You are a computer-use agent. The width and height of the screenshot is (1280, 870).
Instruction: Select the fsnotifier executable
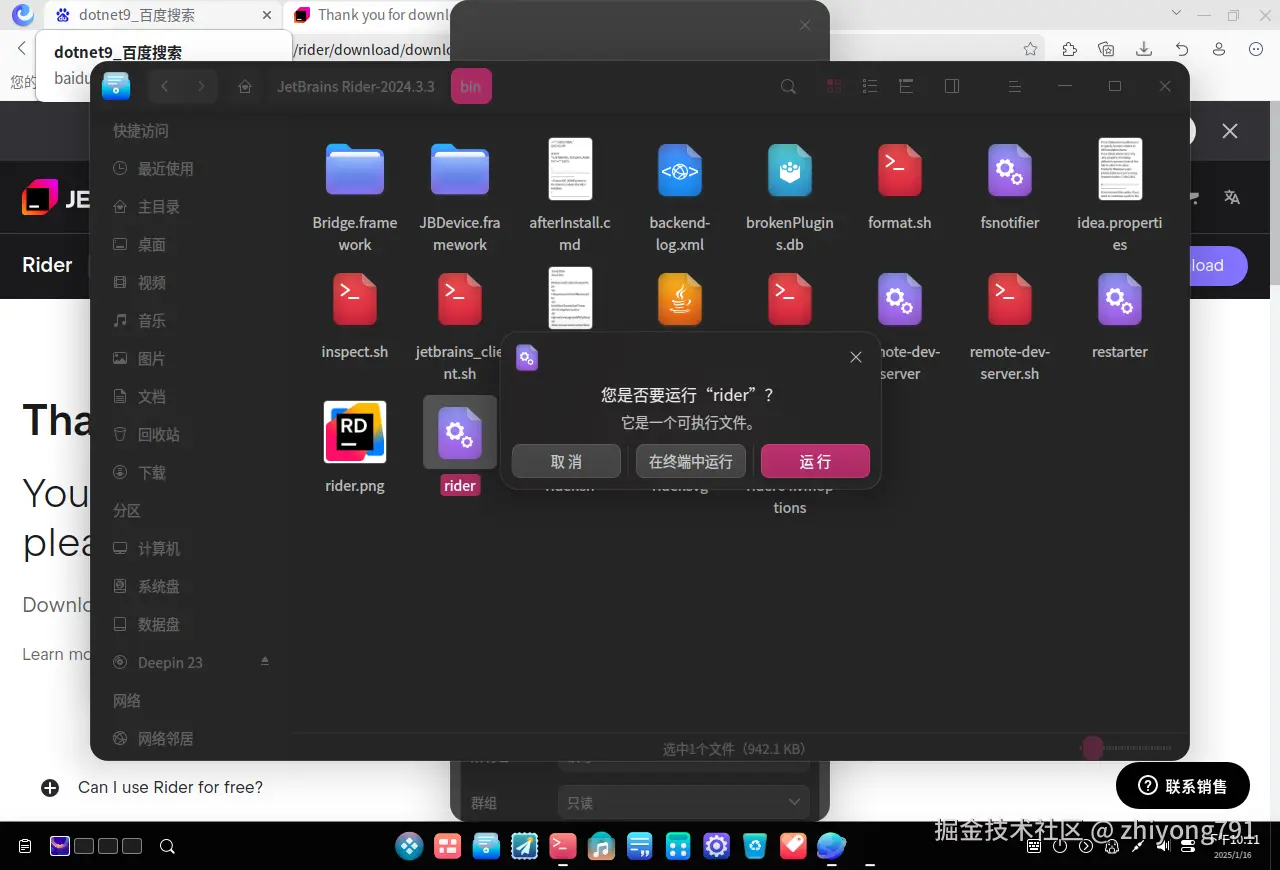(1010, 170)
